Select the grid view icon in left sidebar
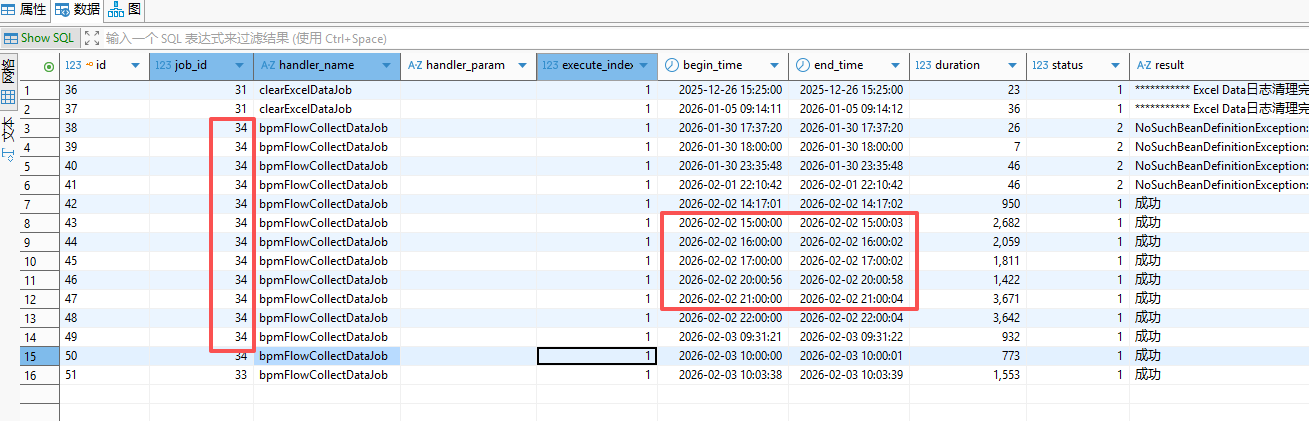Viewport: 1309px width, 421px height. 8,98
